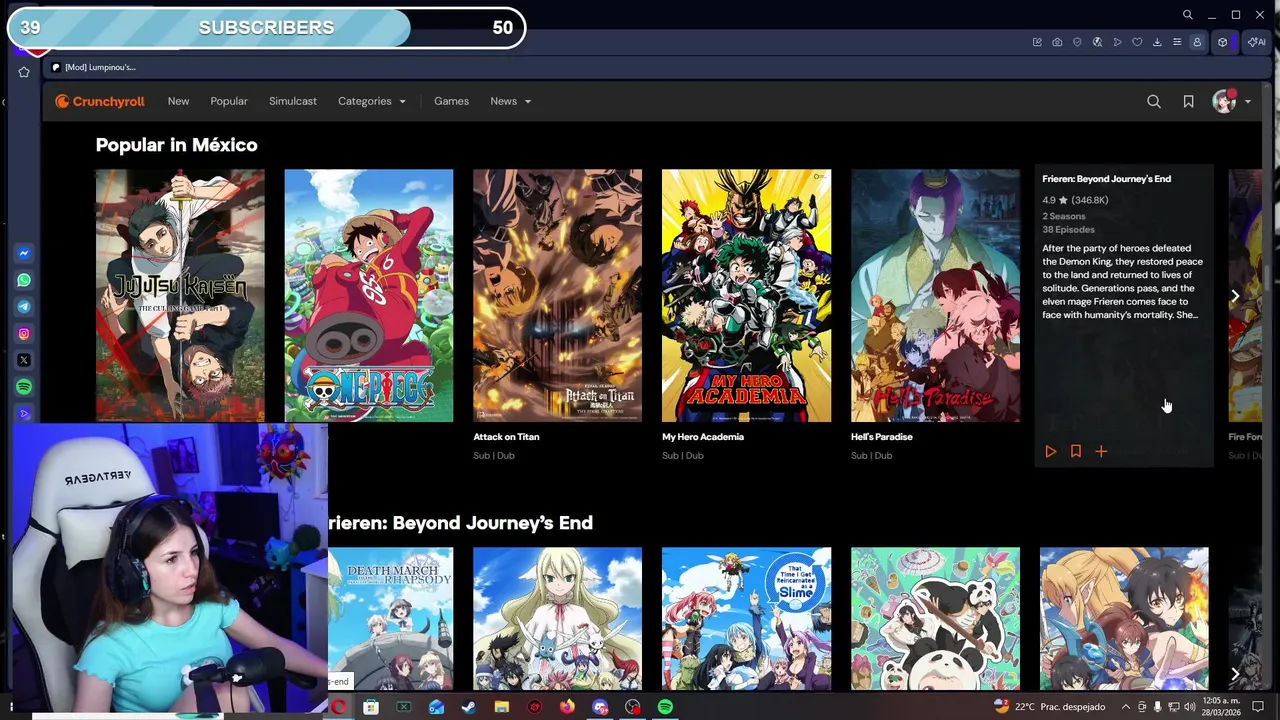Open Firefox from the Windows taskbar
This screenshot has width=1280, height=720.
[567, 708]
